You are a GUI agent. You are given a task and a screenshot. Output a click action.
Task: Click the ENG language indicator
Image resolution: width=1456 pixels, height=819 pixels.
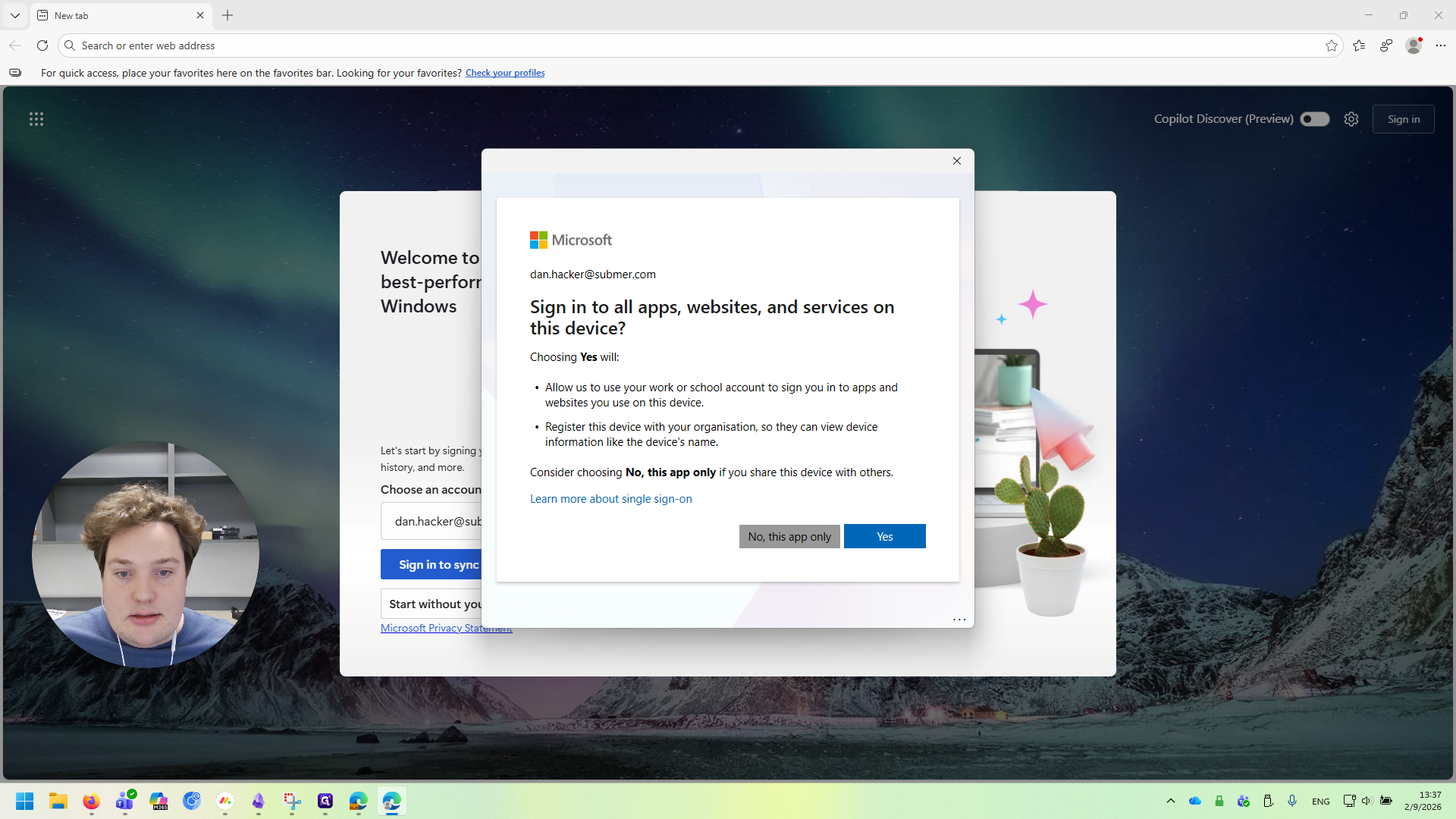1321,802
